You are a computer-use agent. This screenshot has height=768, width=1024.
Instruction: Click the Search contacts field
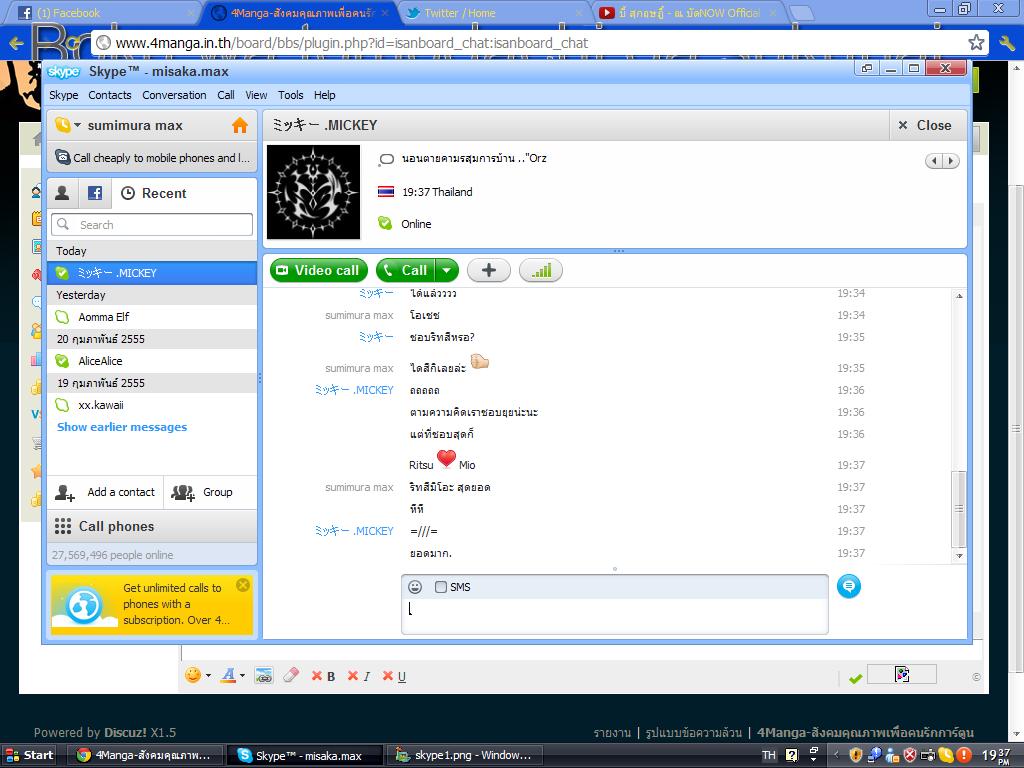(x=152, y=225)
